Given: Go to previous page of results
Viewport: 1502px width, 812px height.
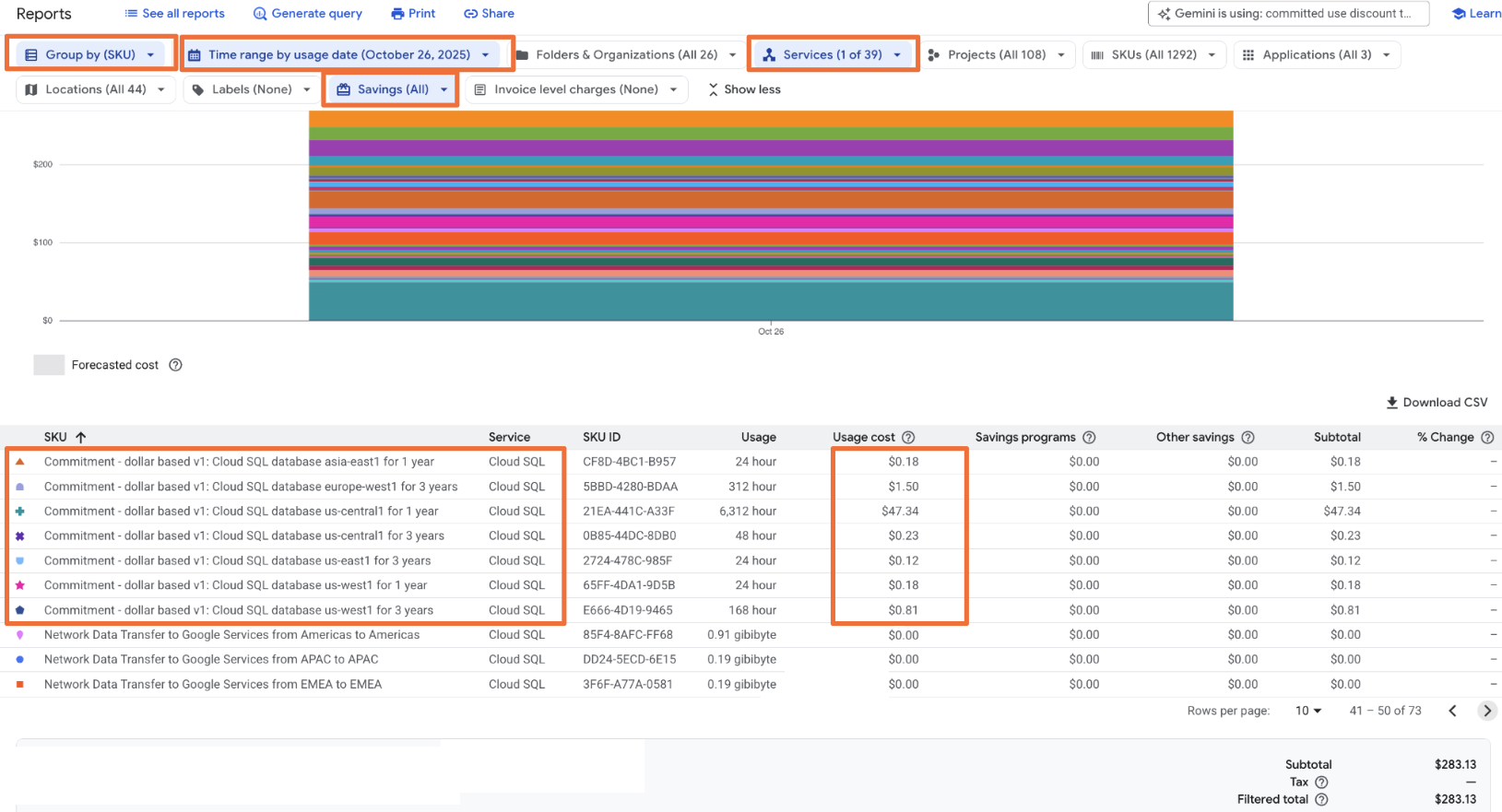Looking at the screenshot, I should click(1453, 711).
